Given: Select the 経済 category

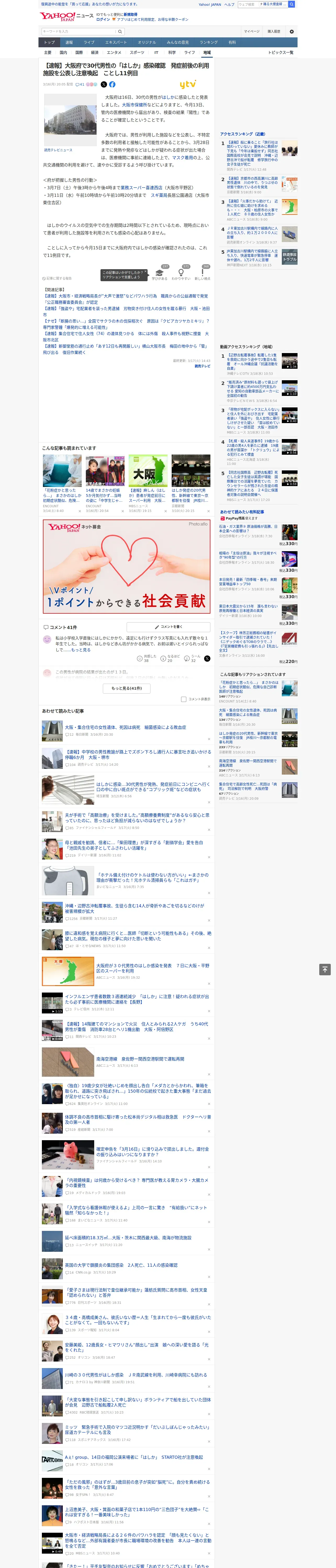Looking at the screenshot, I should tap(94, 52).
